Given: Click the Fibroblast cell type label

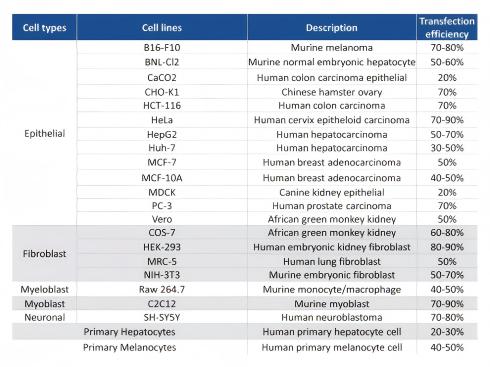Looking at the screenshot, I should click(x=44, y=254).
